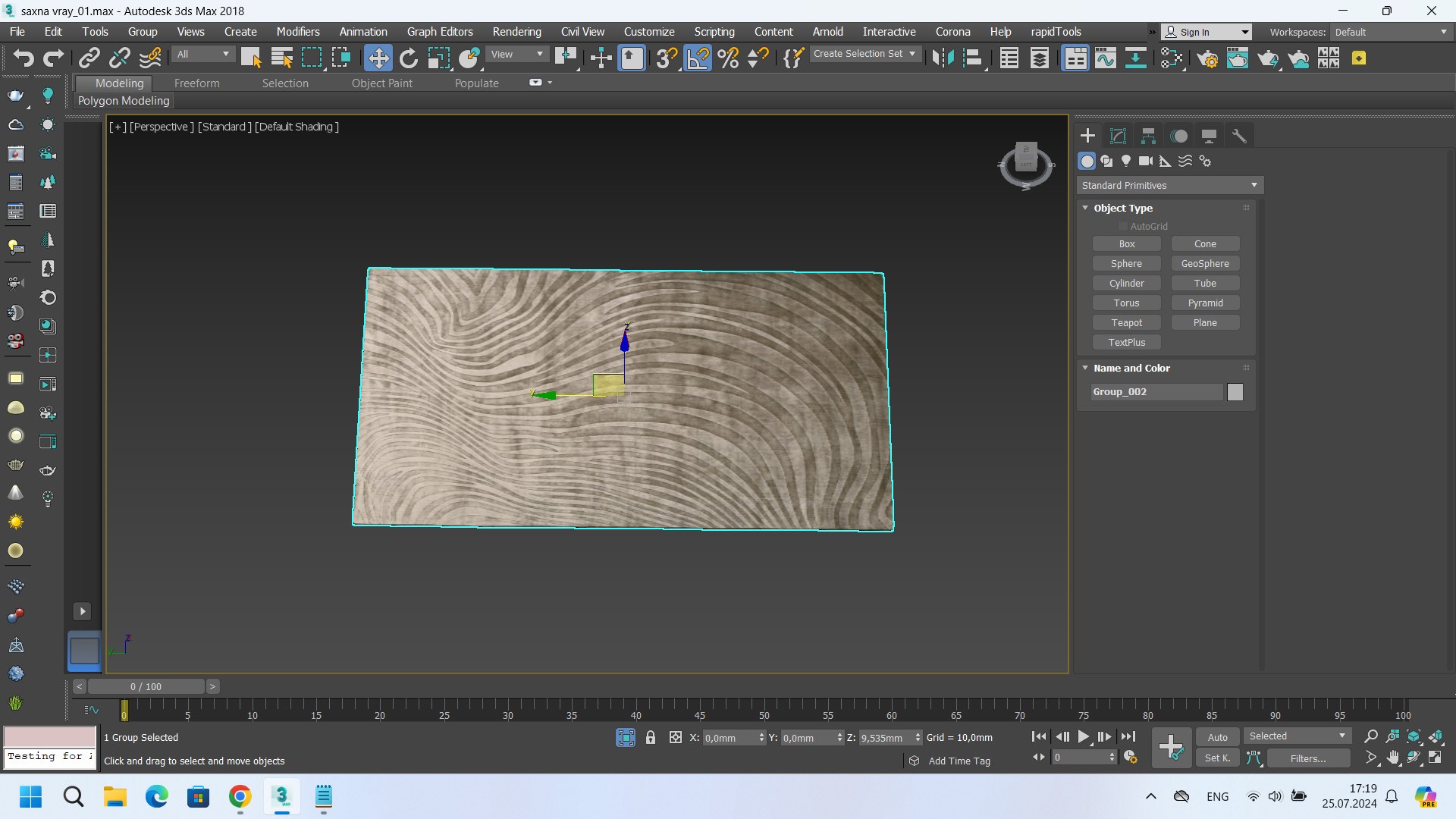1456x819 pixels.
Task: Switch to Lights creation category
Action: [1126, 161]
